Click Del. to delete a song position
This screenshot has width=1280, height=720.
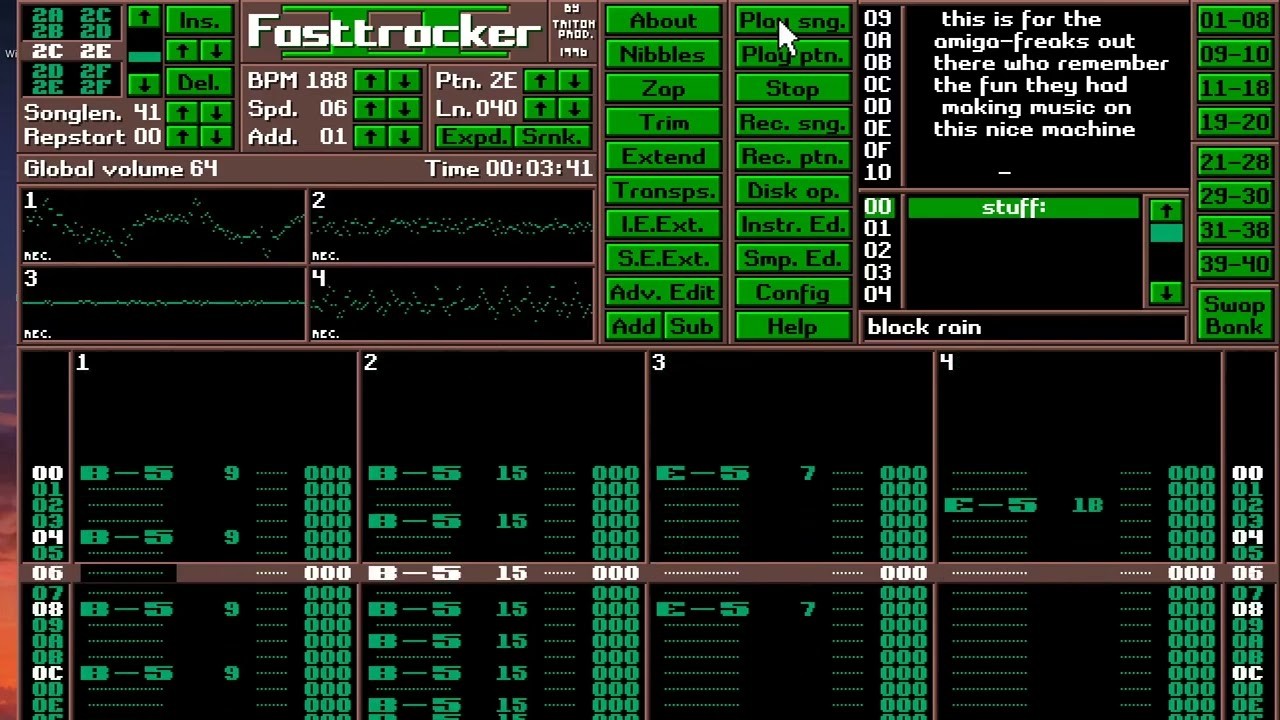[x=199, y=82]
